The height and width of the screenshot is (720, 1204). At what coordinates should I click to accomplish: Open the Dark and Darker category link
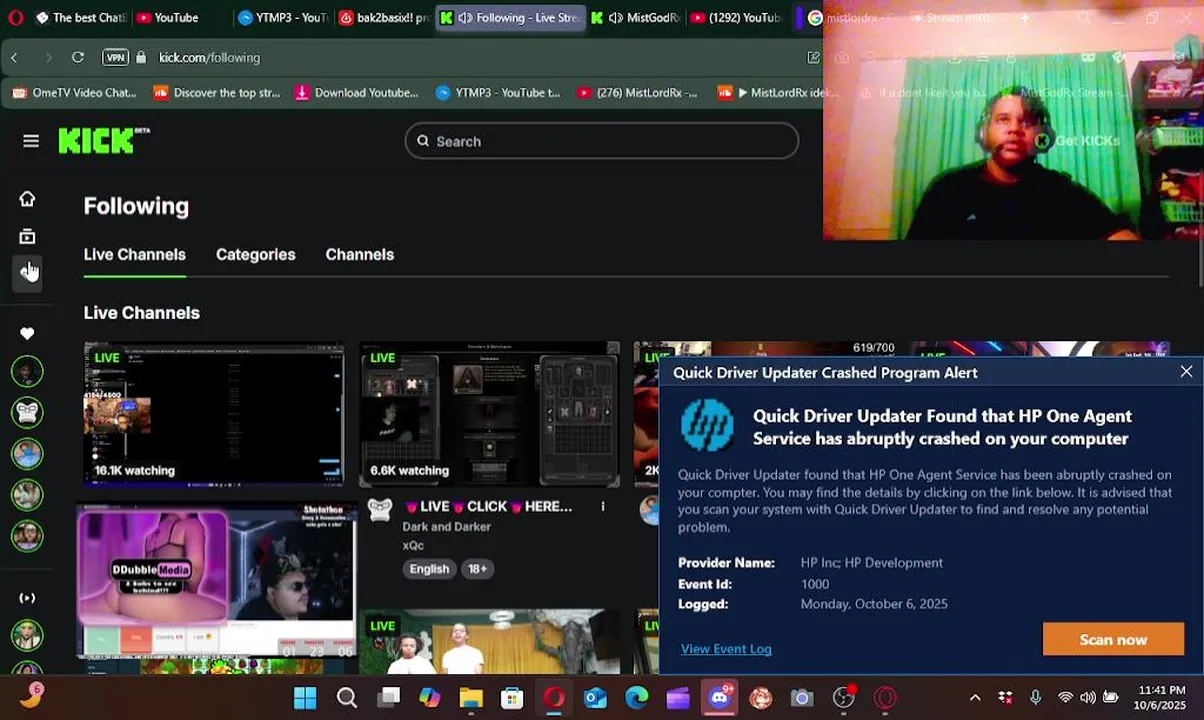[x=446, y=527]
